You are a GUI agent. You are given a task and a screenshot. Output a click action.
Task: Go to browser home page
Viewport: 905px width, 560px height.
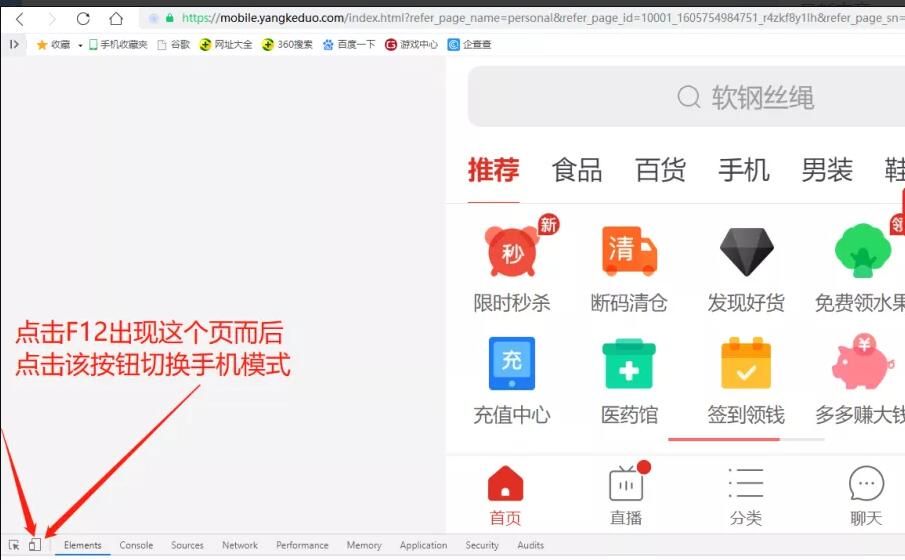click(116, 19)
